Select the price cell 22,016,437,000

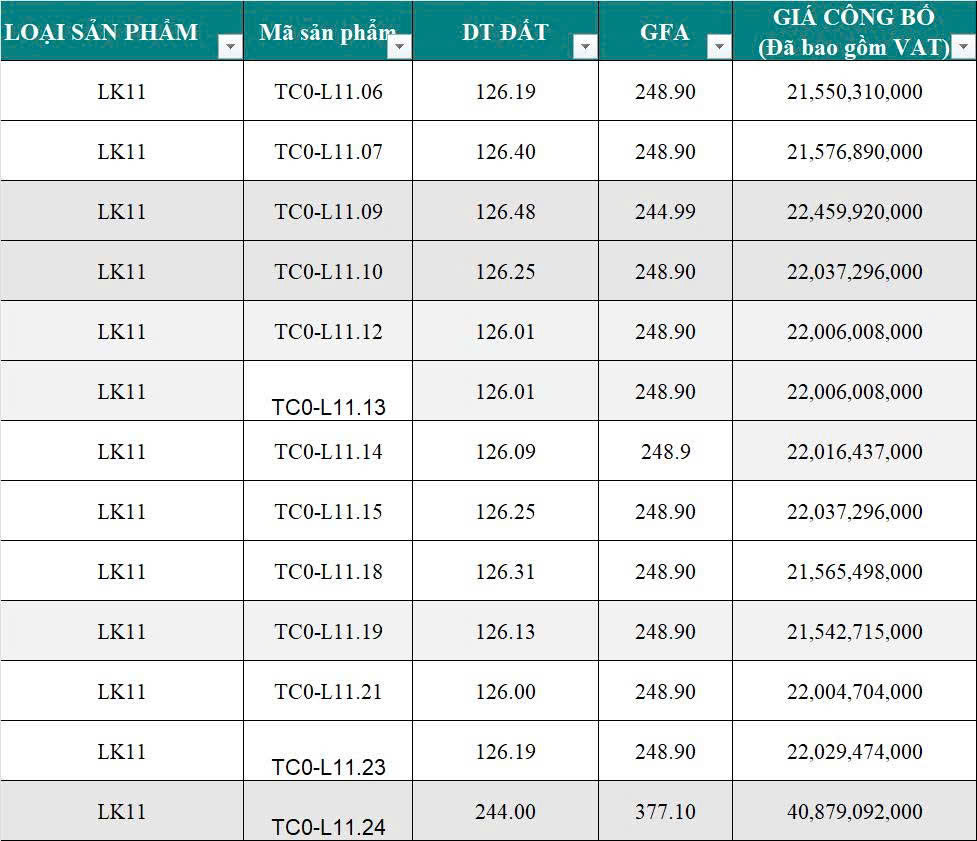click(854, 452)
